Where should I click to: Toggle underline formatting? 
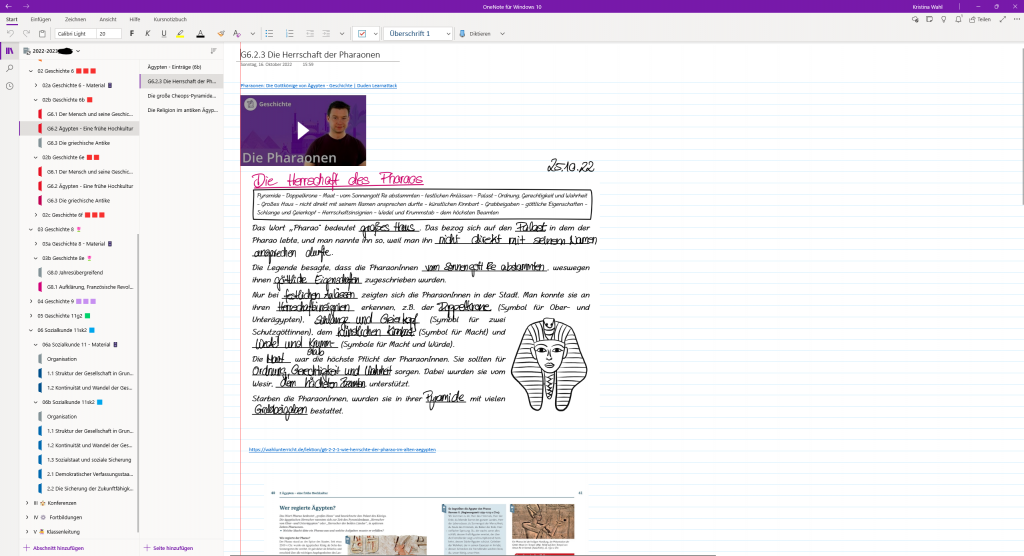tap(162, 34)
